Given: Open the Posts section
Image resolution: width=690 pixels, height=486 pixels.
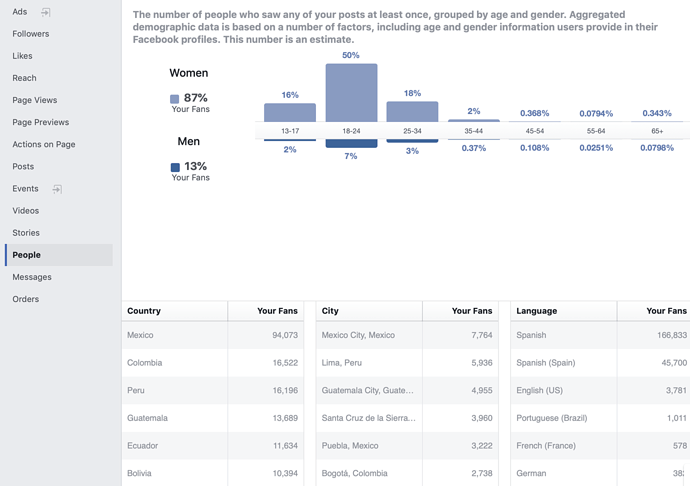Looking at the screenshot, I should [x=23, y=167].
